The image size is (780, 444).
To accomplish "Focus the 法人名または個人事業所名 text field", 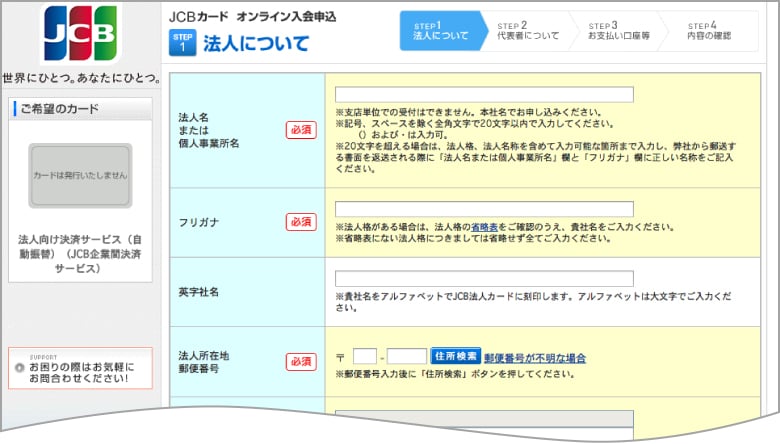I will 484,95.
